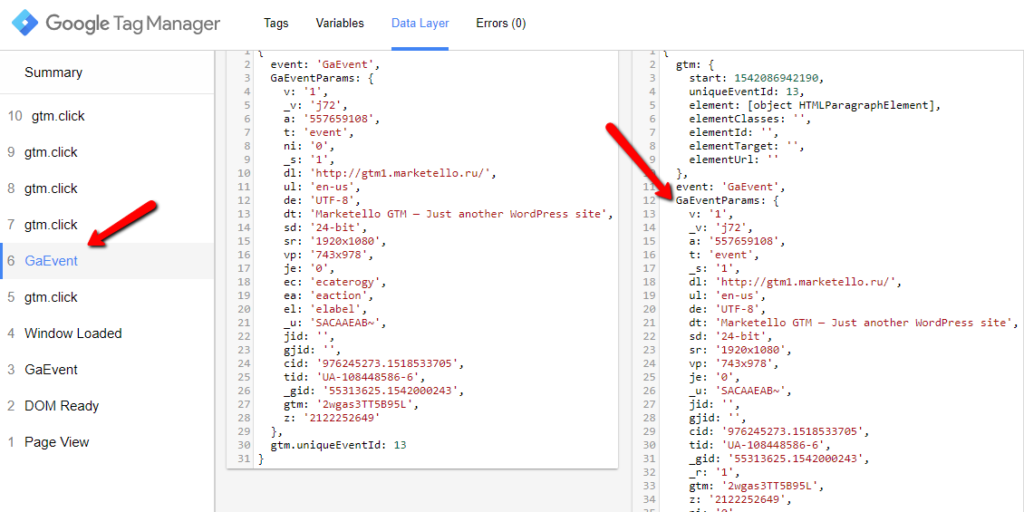Select the Data Layer tab
The height and width of the screenshot is (512, 1024).
420,23
